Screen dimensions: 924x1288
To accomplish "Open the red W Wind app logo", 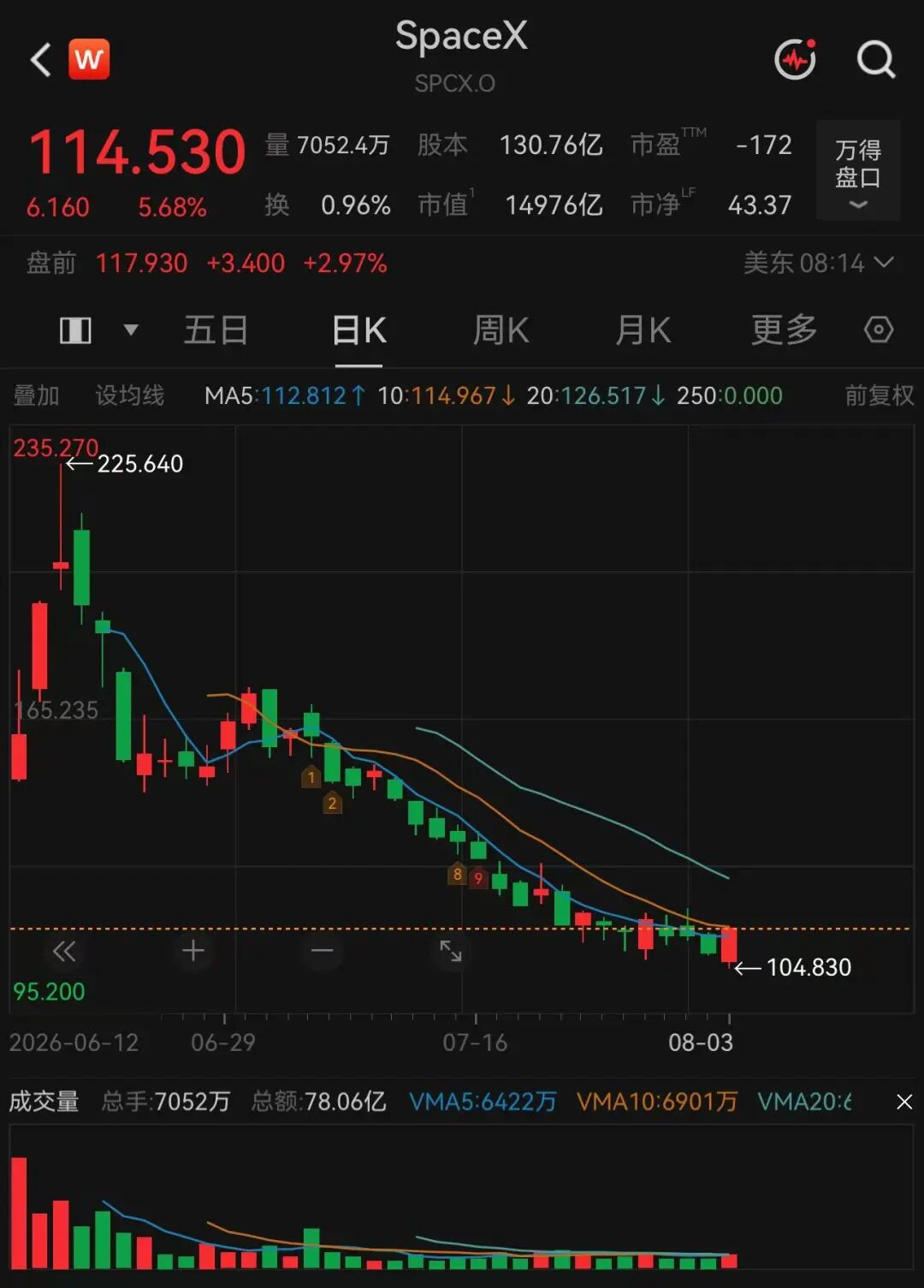I will point(89,59).
